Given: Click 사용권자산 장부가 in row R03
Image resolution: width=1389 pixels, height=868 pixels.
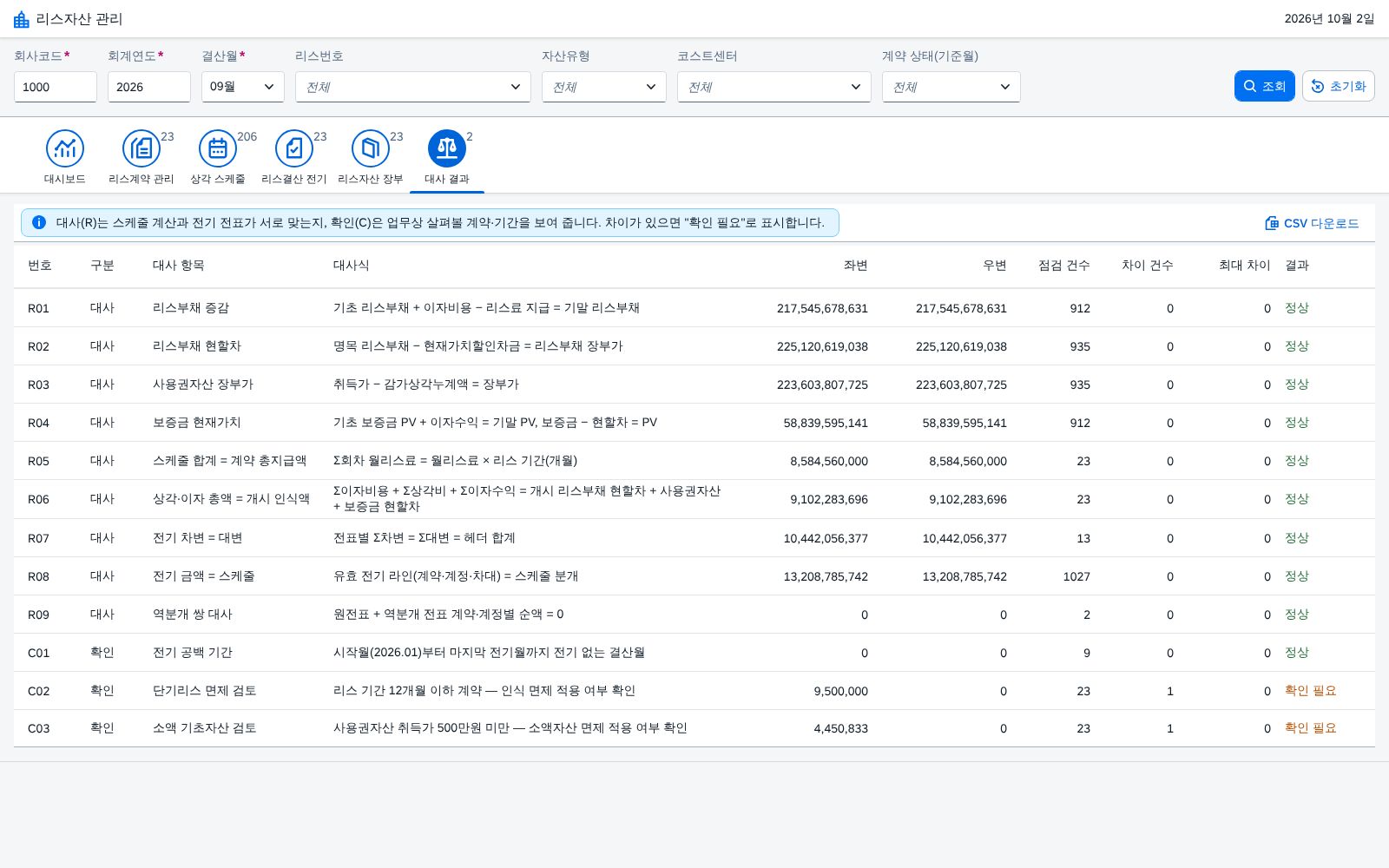Looking at the screenshot, I should point(203,385).
